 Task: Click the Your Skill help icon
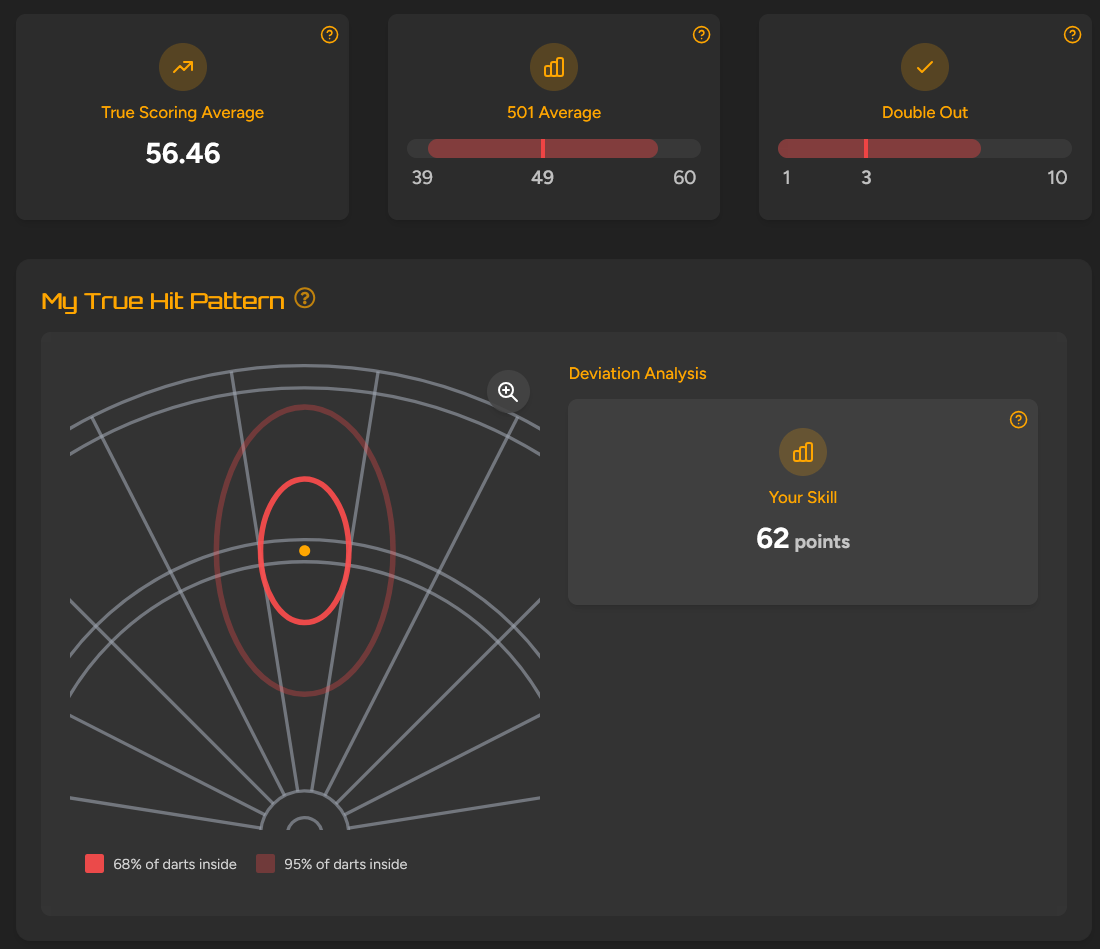click(x=1018, y=420)
